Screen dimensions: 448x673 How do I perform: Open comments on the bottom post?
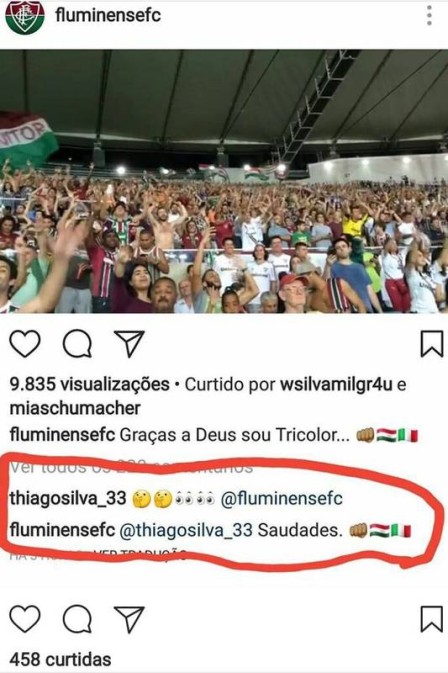click(x=77, y=619)
